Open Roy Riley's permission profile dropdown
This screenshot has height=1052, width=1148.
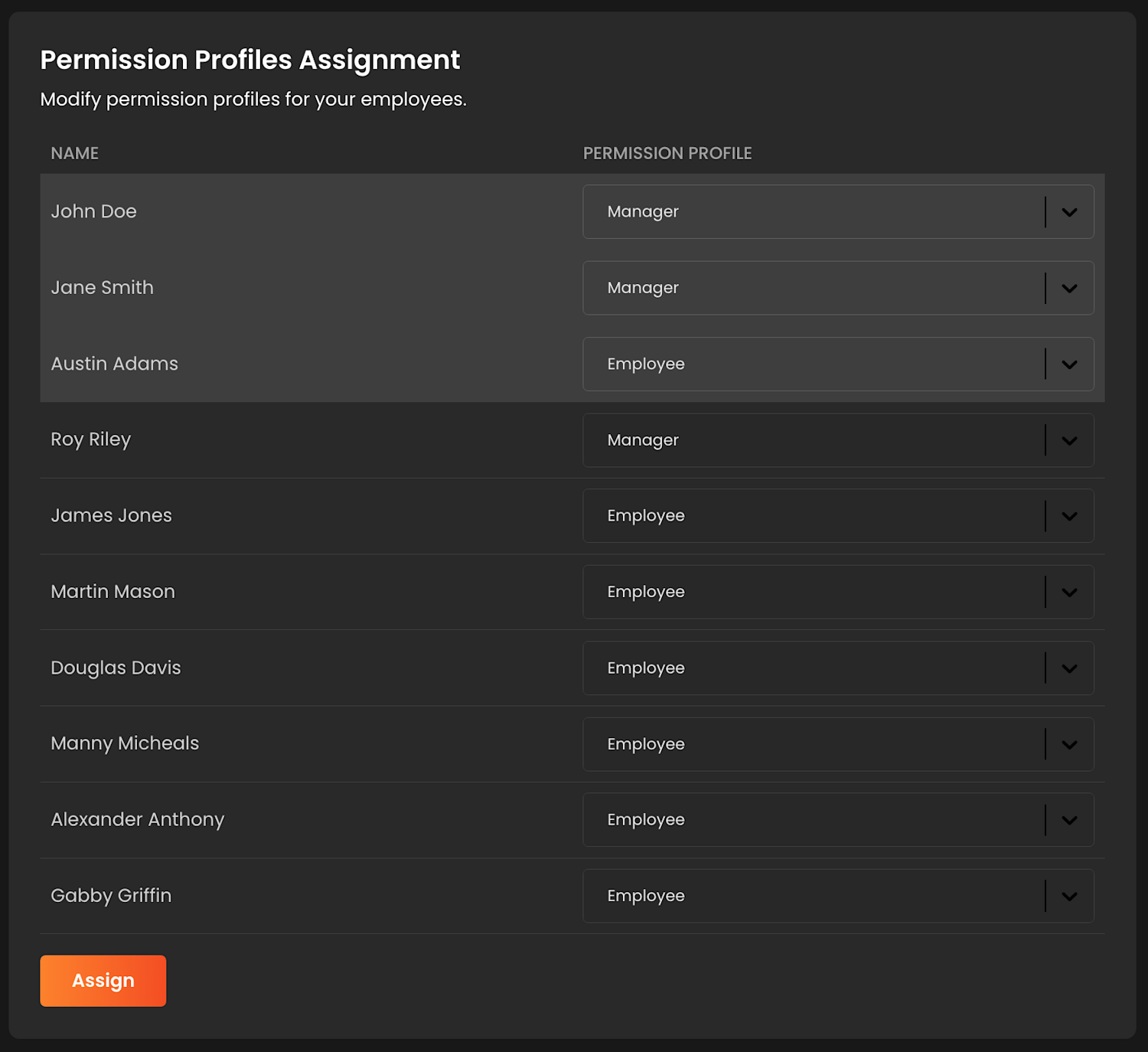838,440
